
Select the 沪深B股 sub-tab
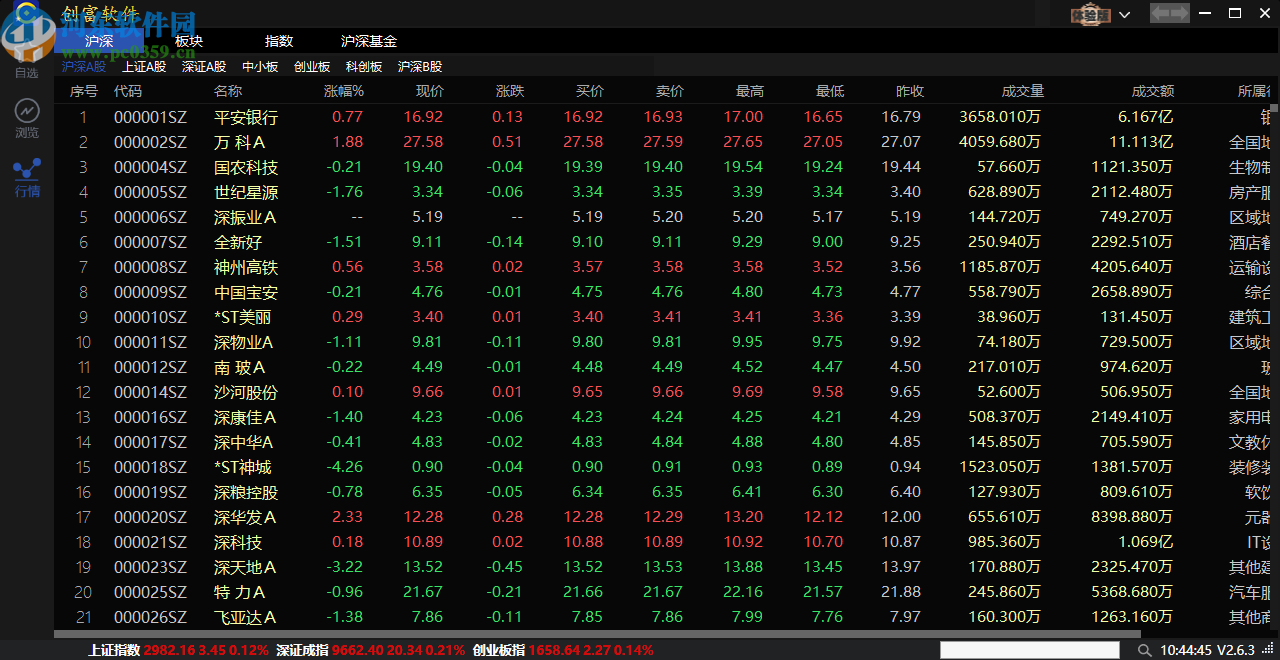coord(420,67)
